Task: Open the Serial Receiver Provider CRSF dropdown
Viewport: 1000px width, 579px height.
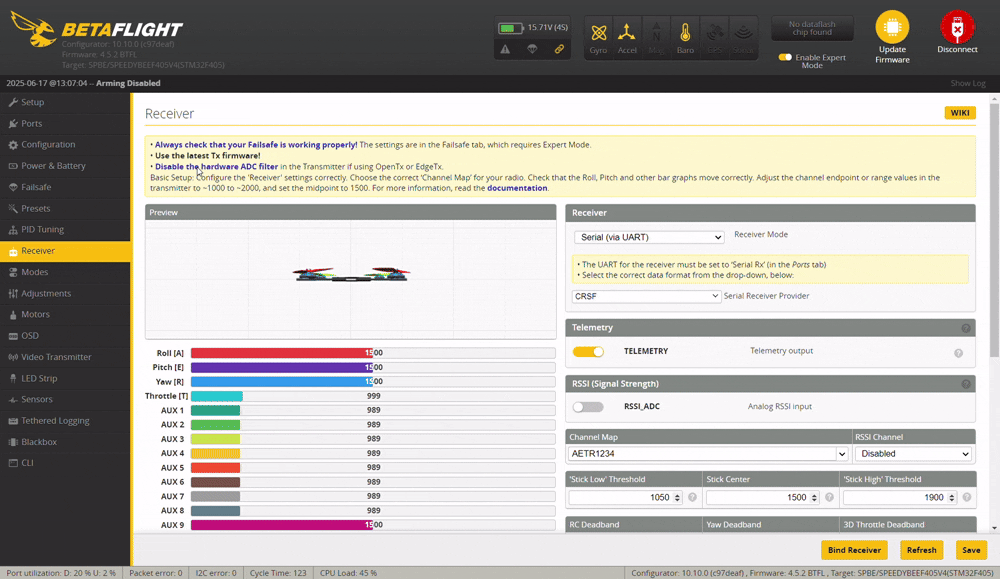Action: (646, 296)
